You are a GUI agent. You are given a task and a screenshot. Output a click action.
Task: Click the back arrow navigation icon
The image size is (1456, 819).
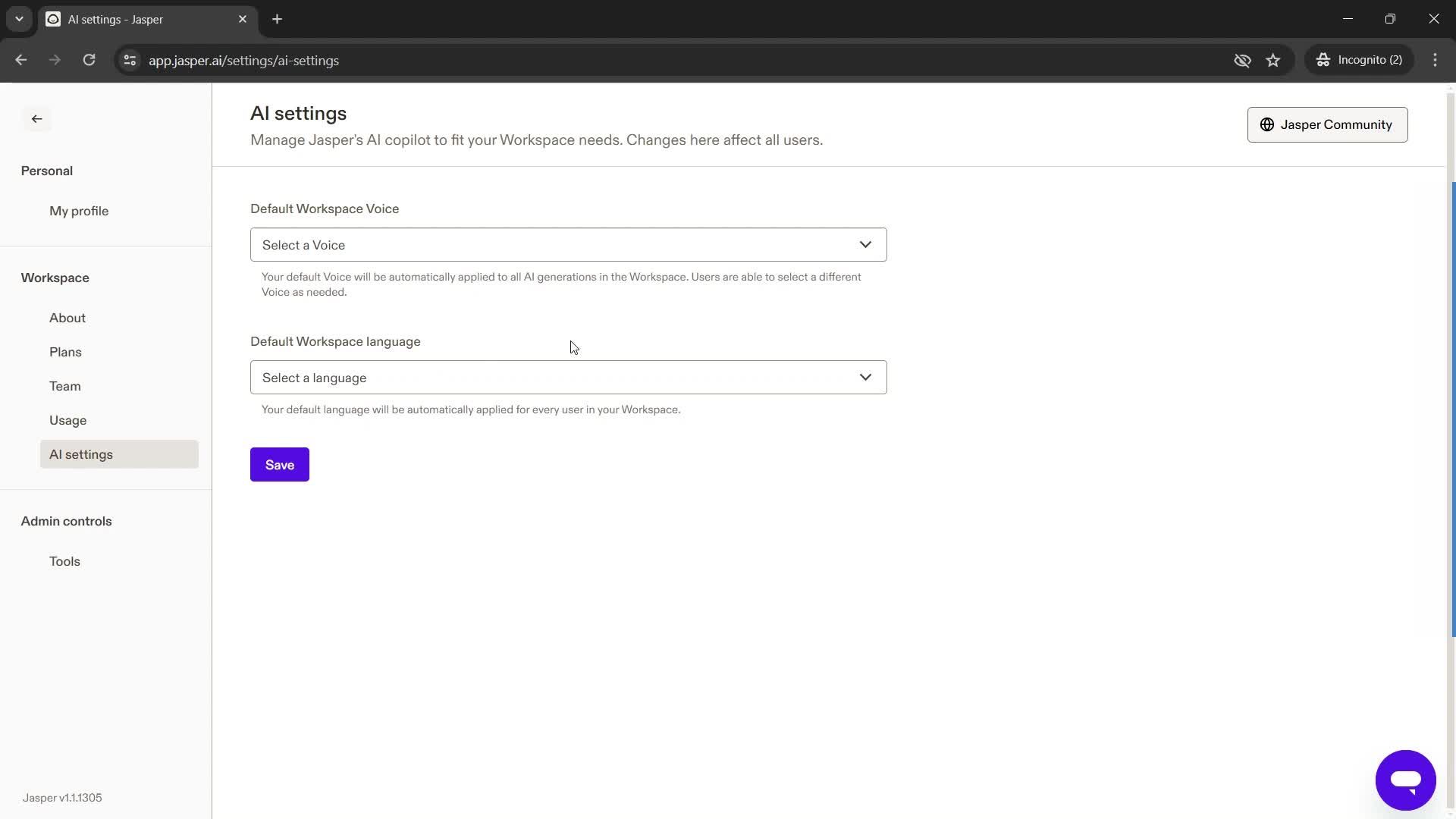tap(37, 119)
